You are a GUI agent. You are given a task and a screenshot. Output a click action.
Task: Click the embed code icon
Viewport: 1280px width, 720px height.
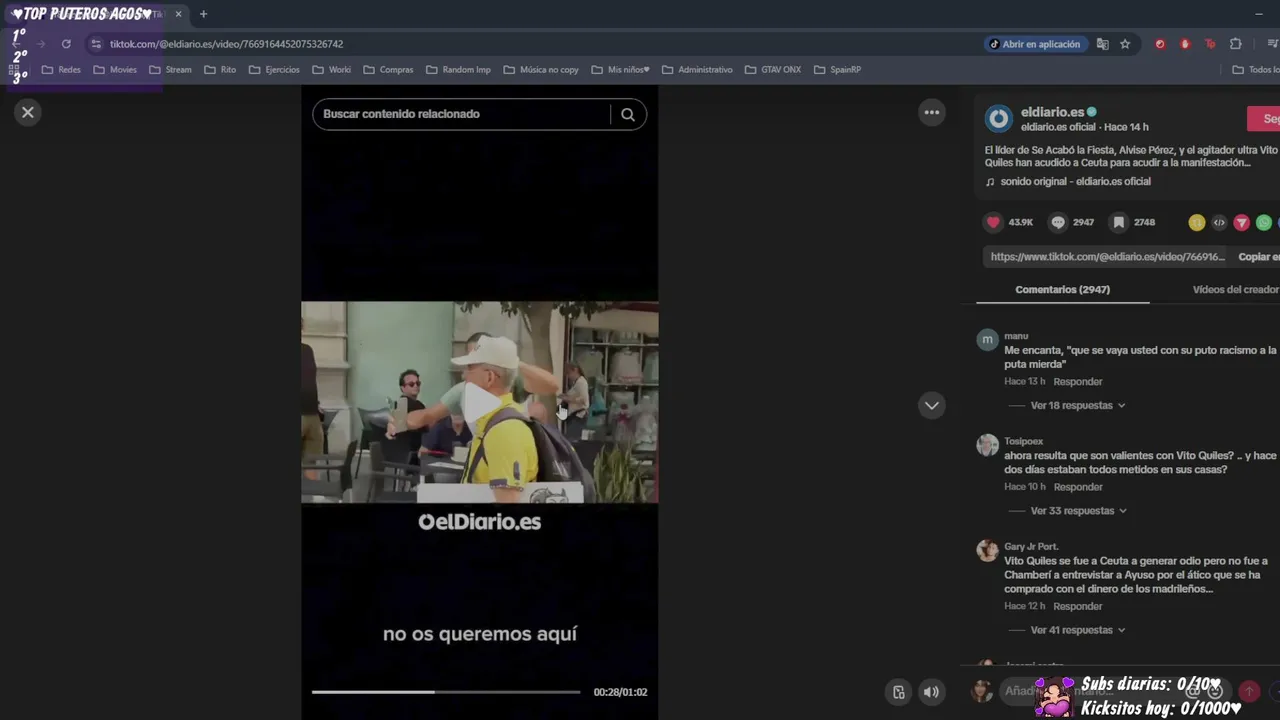1219,223
